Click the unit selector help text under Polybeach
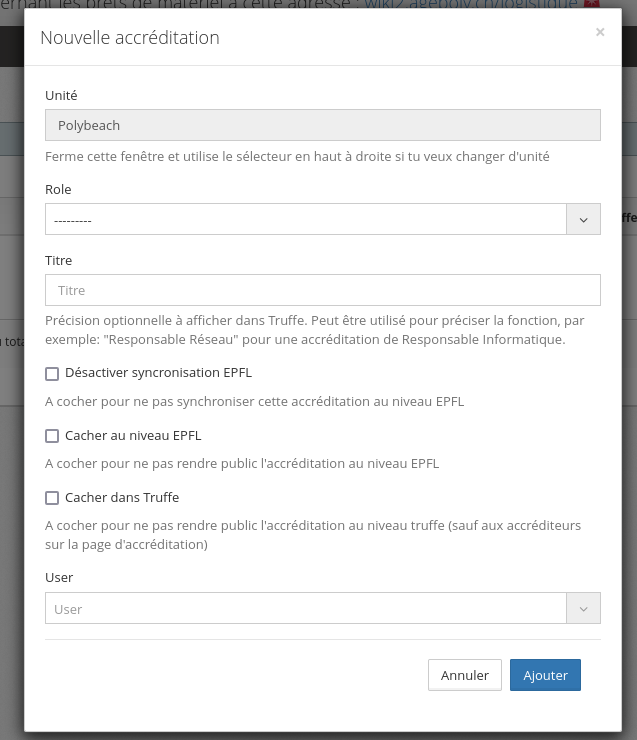This screenshot has height=740, width=637. 296,156
